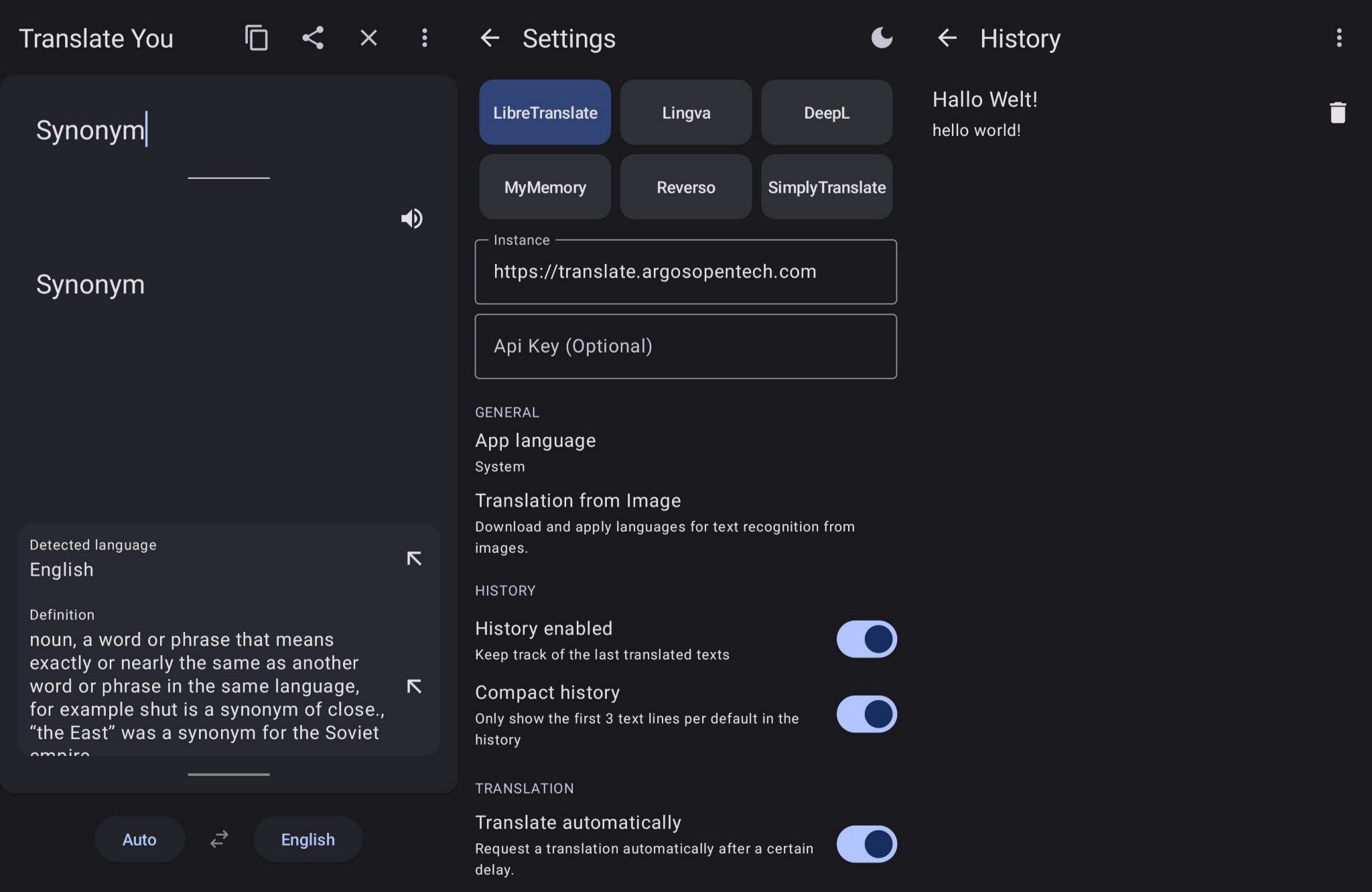Toggle dark theme via the moon icon
The image size is (1372, 892).
coord(882,38)
